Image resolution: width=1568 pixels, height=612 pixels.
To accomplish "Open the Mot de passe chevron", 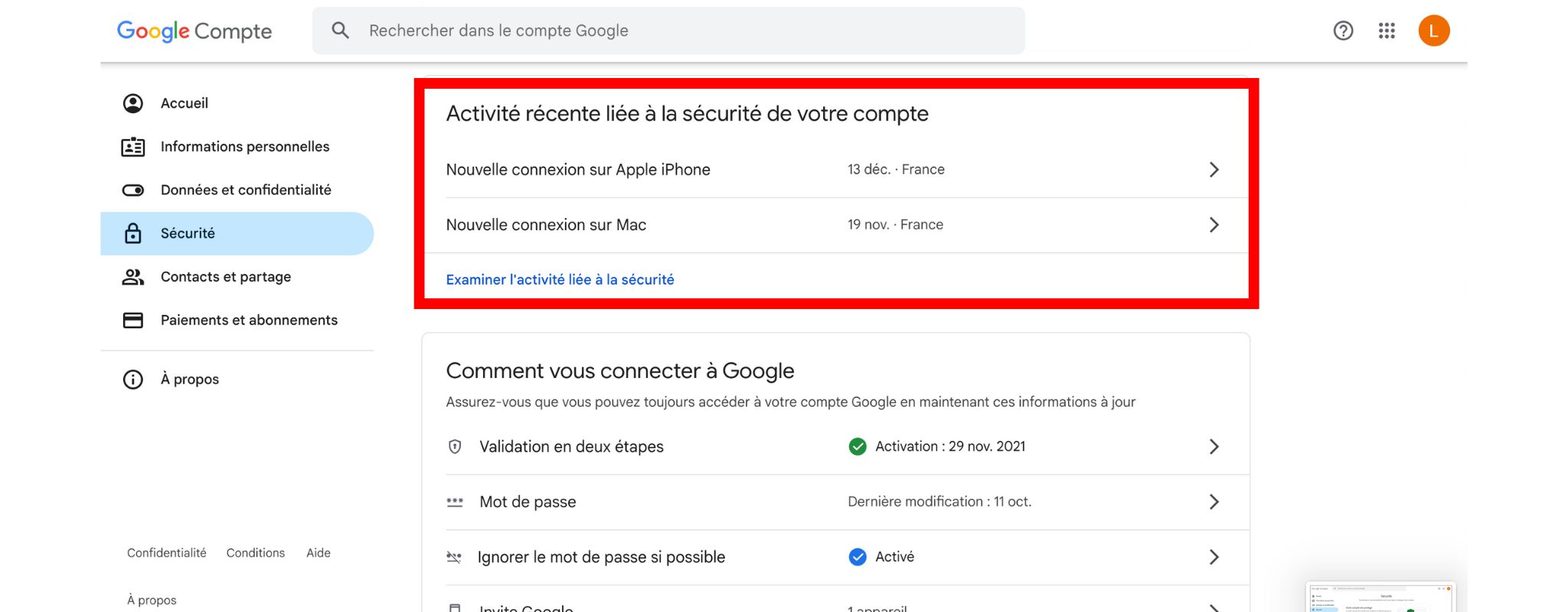I will pyautogui.click(x=1214, y=502).
